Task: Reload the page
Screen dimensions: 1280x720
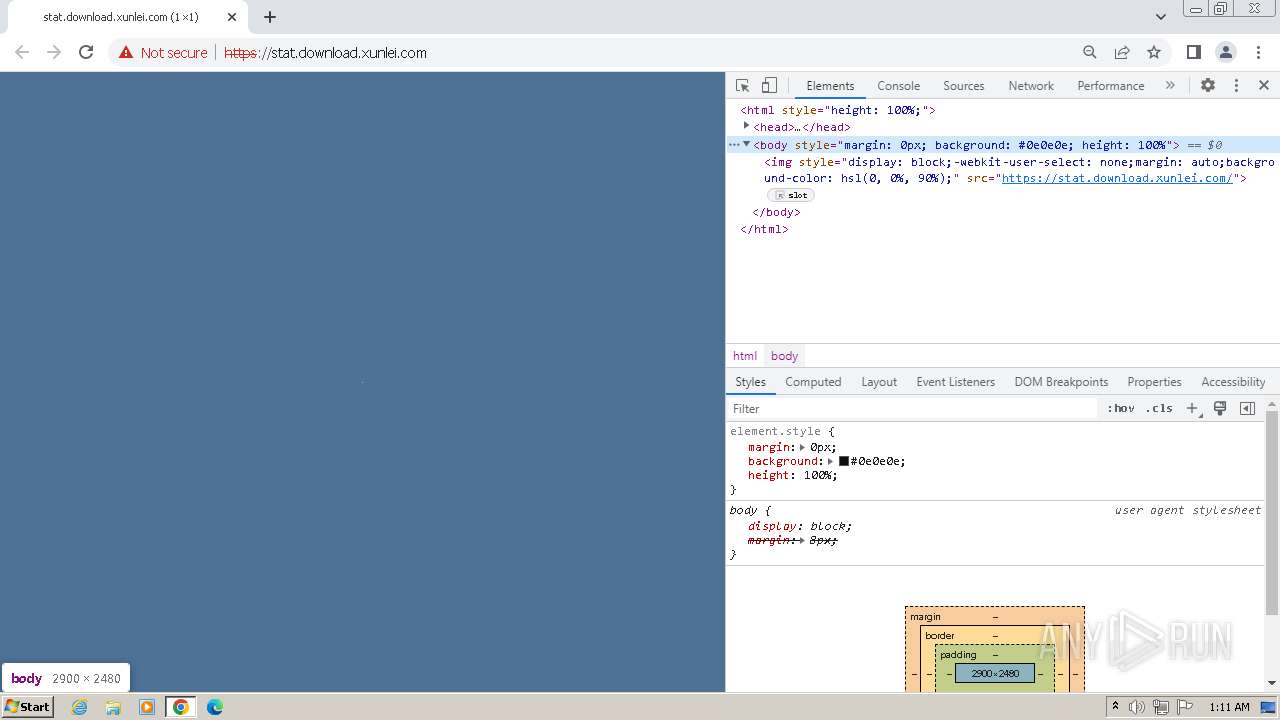Action: pyautogui.click(x=86, y=52)
